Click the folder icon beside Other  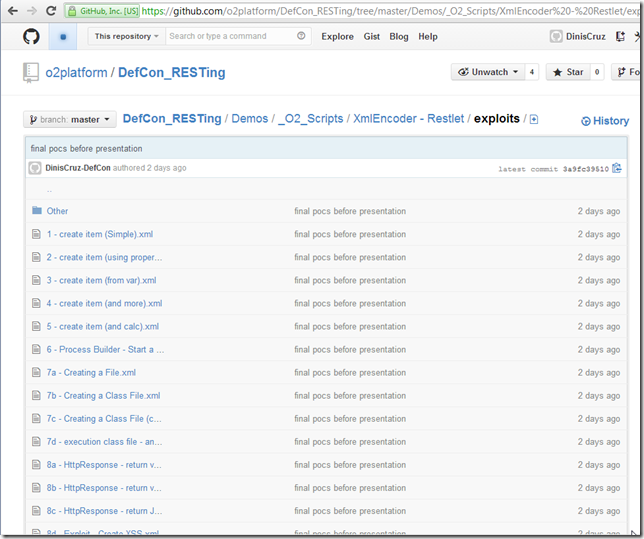(x=37, y=211)
